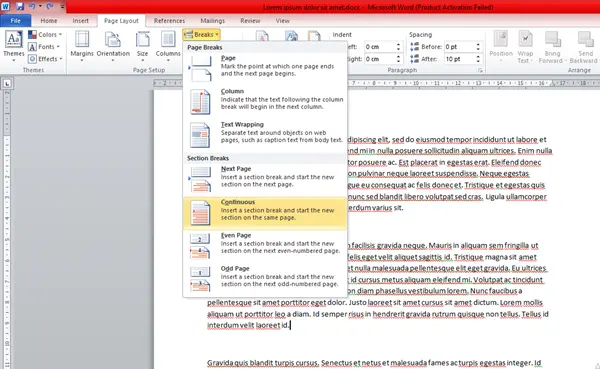Open the Themes gallery button

point(14,46)
